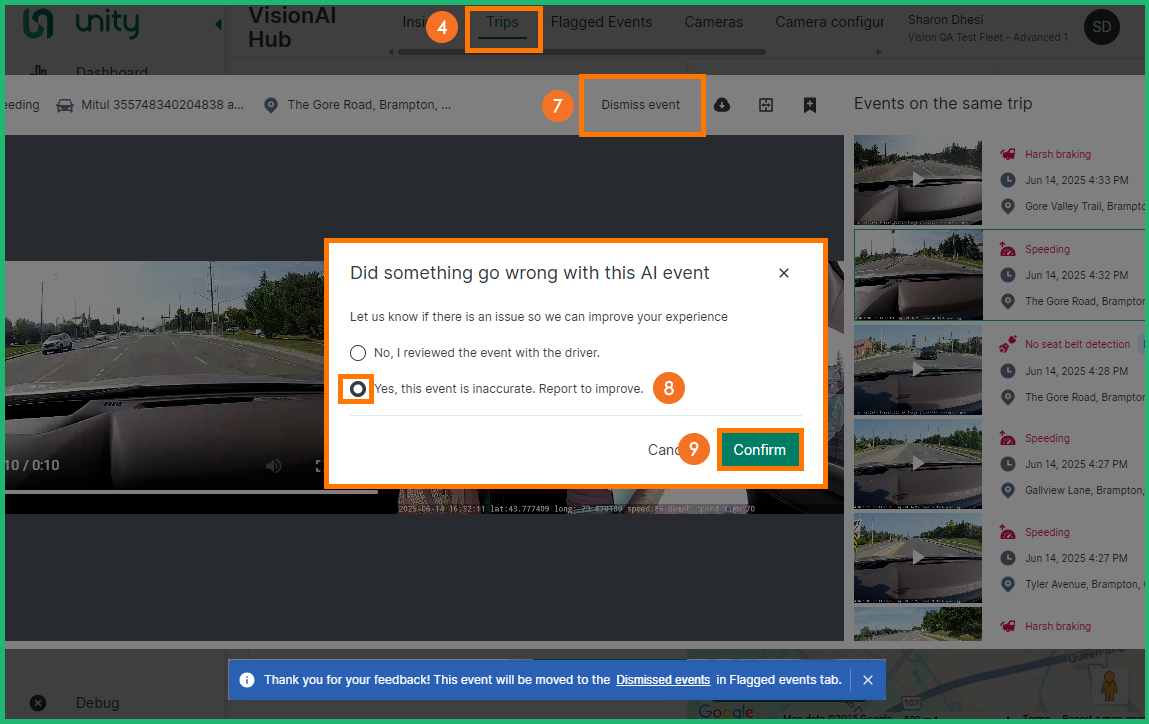Select 'Yes, this event is inaccurate' radio option
This screenshot has width=1149, height=724.
358,389
